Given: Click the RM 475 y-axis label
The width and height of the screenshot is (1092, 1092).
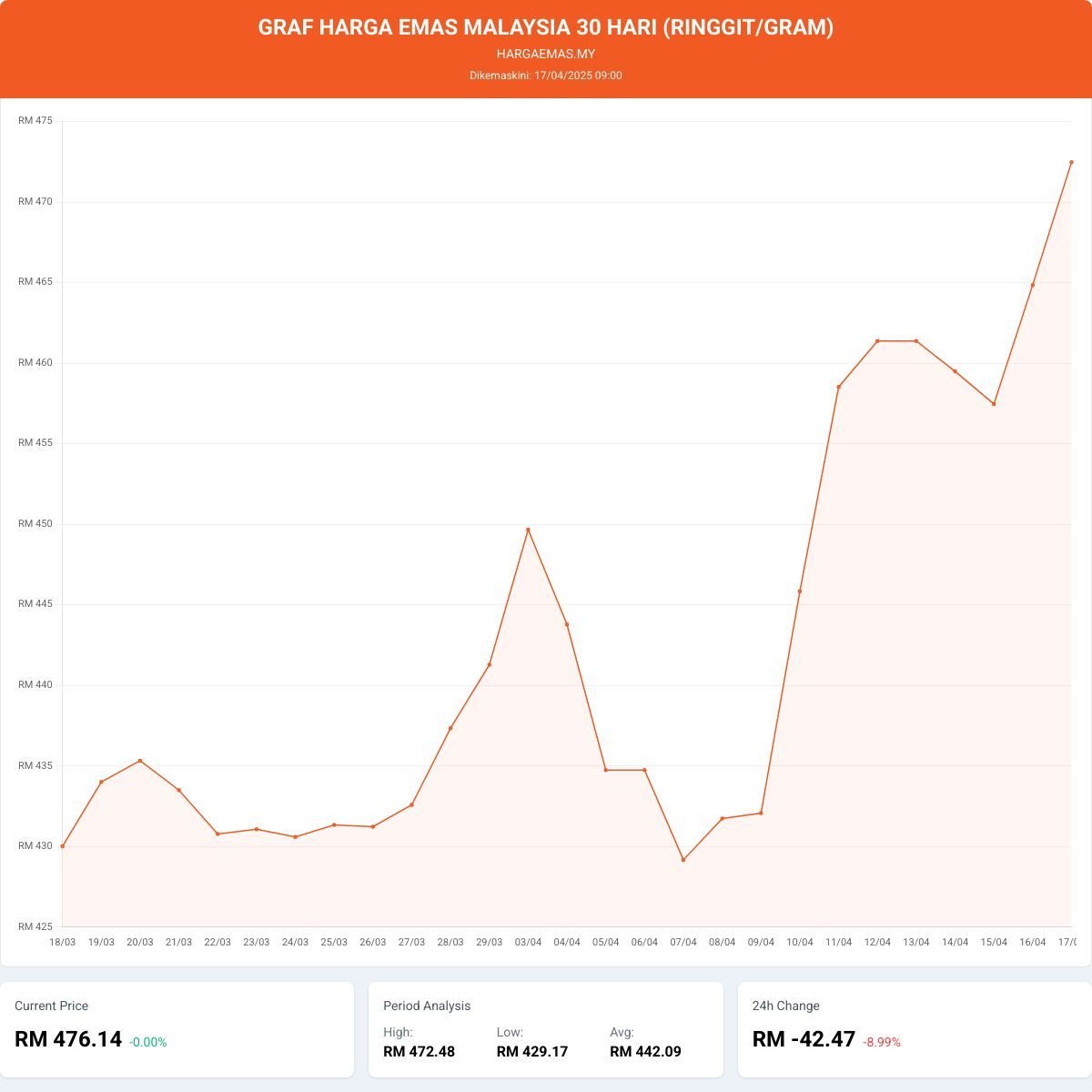Looking at the screenshot, I should pos(35,121).
